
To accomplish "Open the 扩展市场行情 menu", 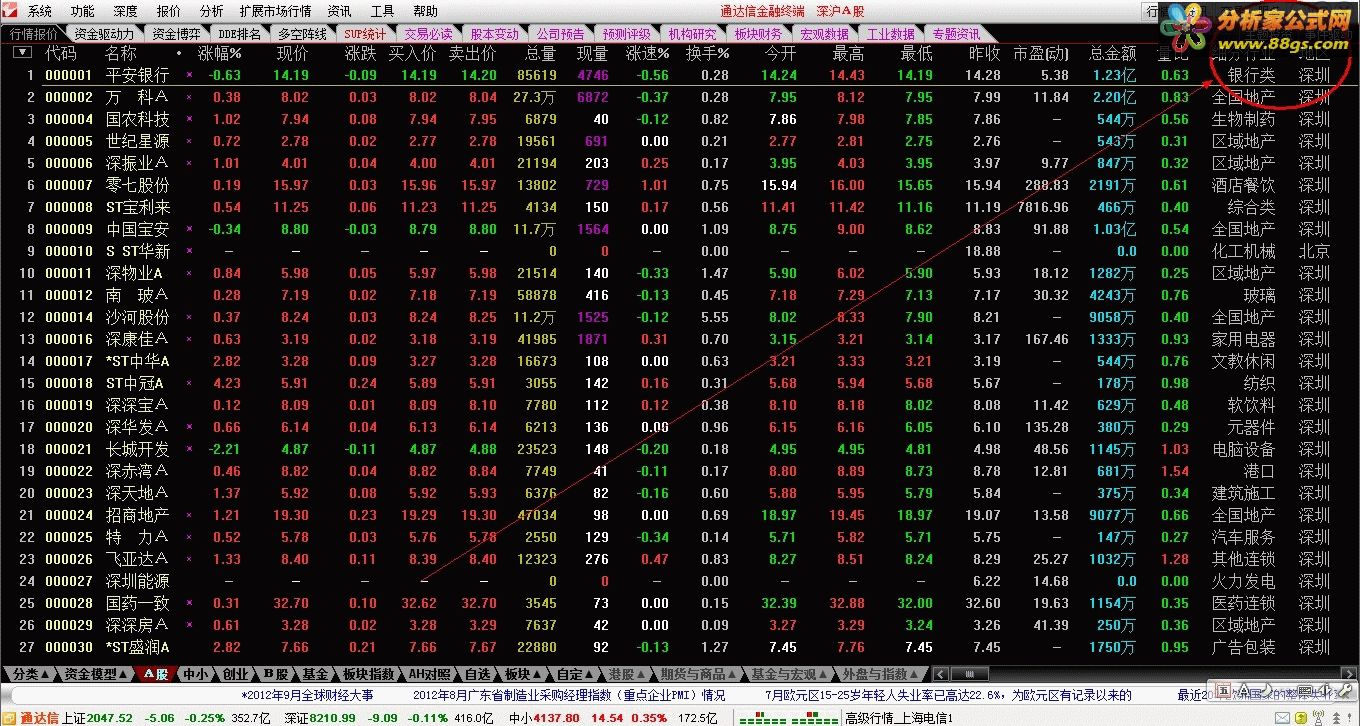I will click(x=275, y=11).
